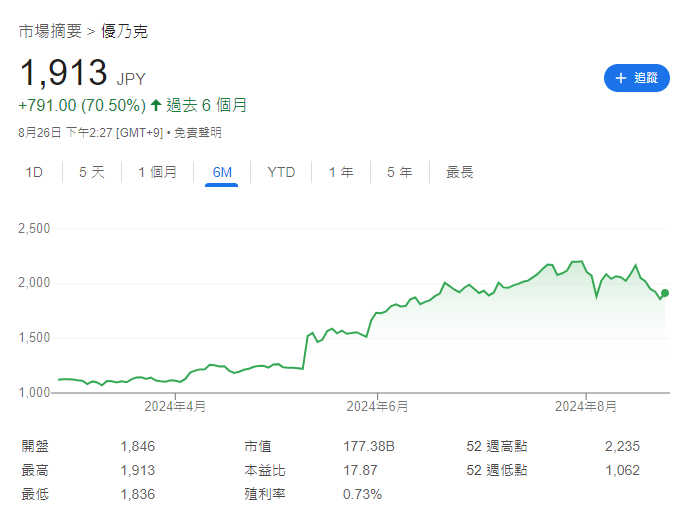Click the plus icon on the 追蹤 button

point(620,78)
